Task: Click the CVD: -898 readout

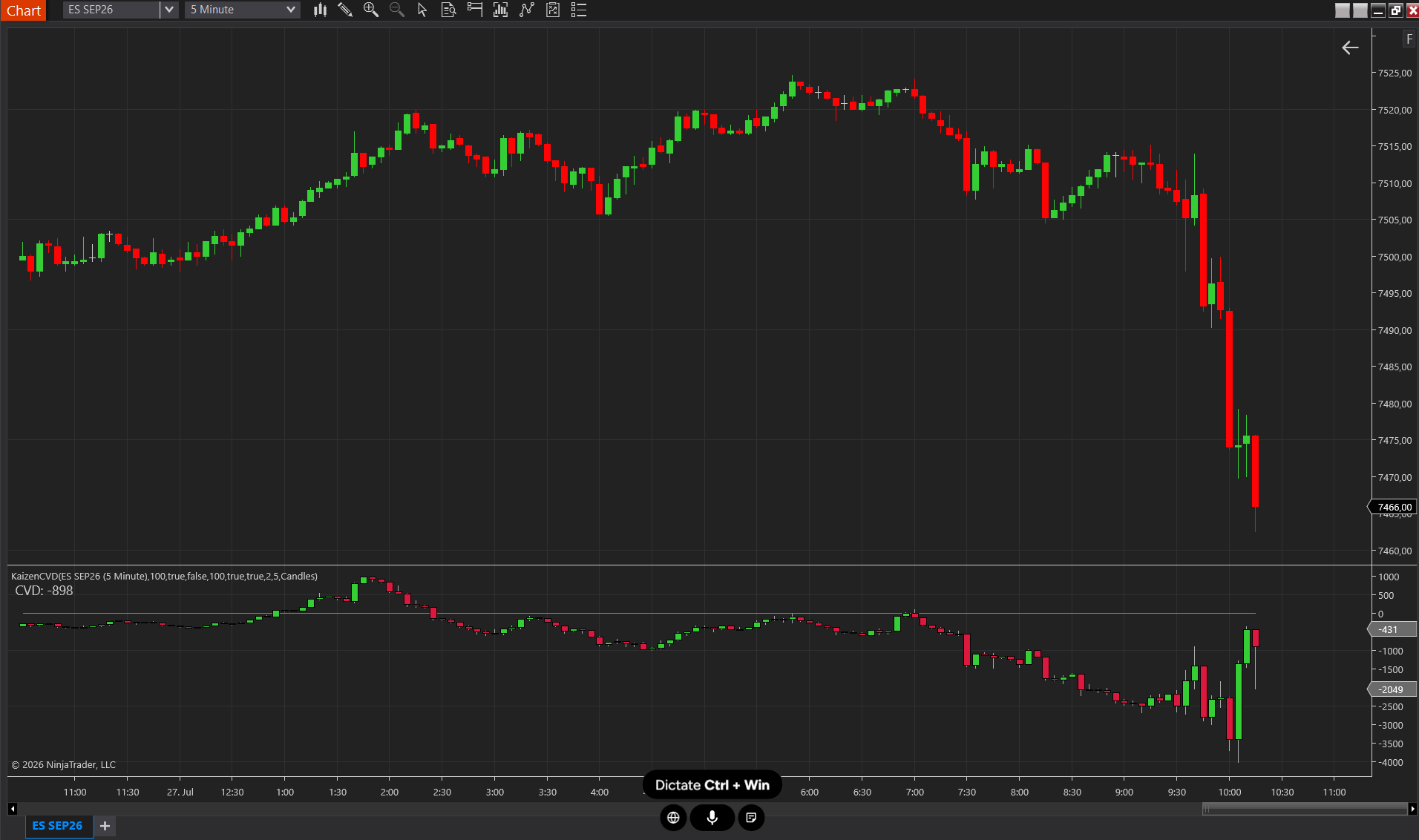Action: 44,591
